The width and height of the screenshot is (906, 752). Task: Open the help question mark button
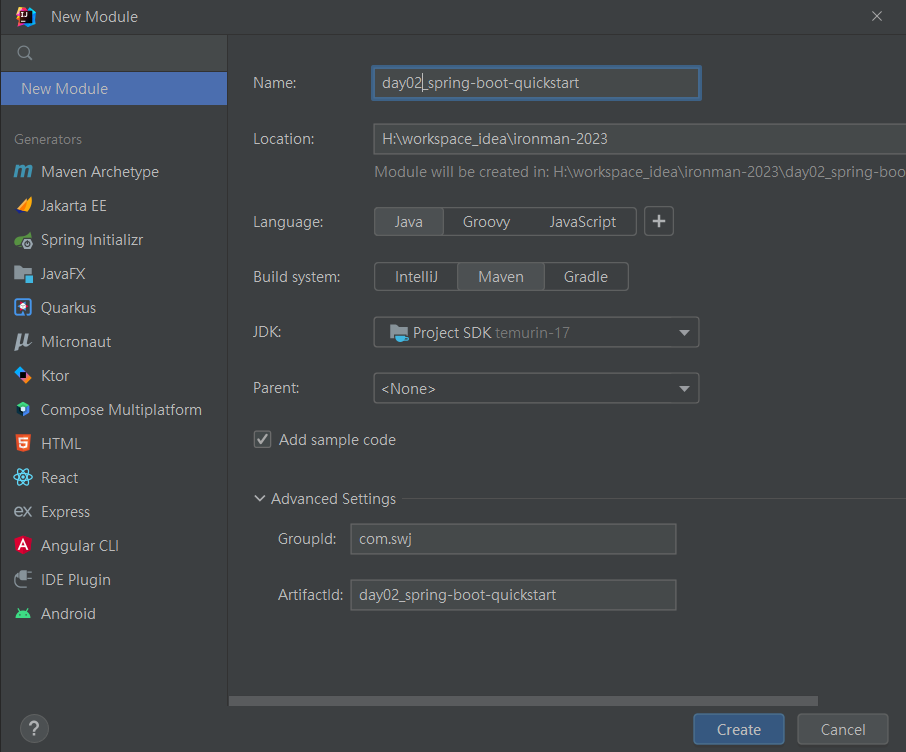[x=34, y=728]
